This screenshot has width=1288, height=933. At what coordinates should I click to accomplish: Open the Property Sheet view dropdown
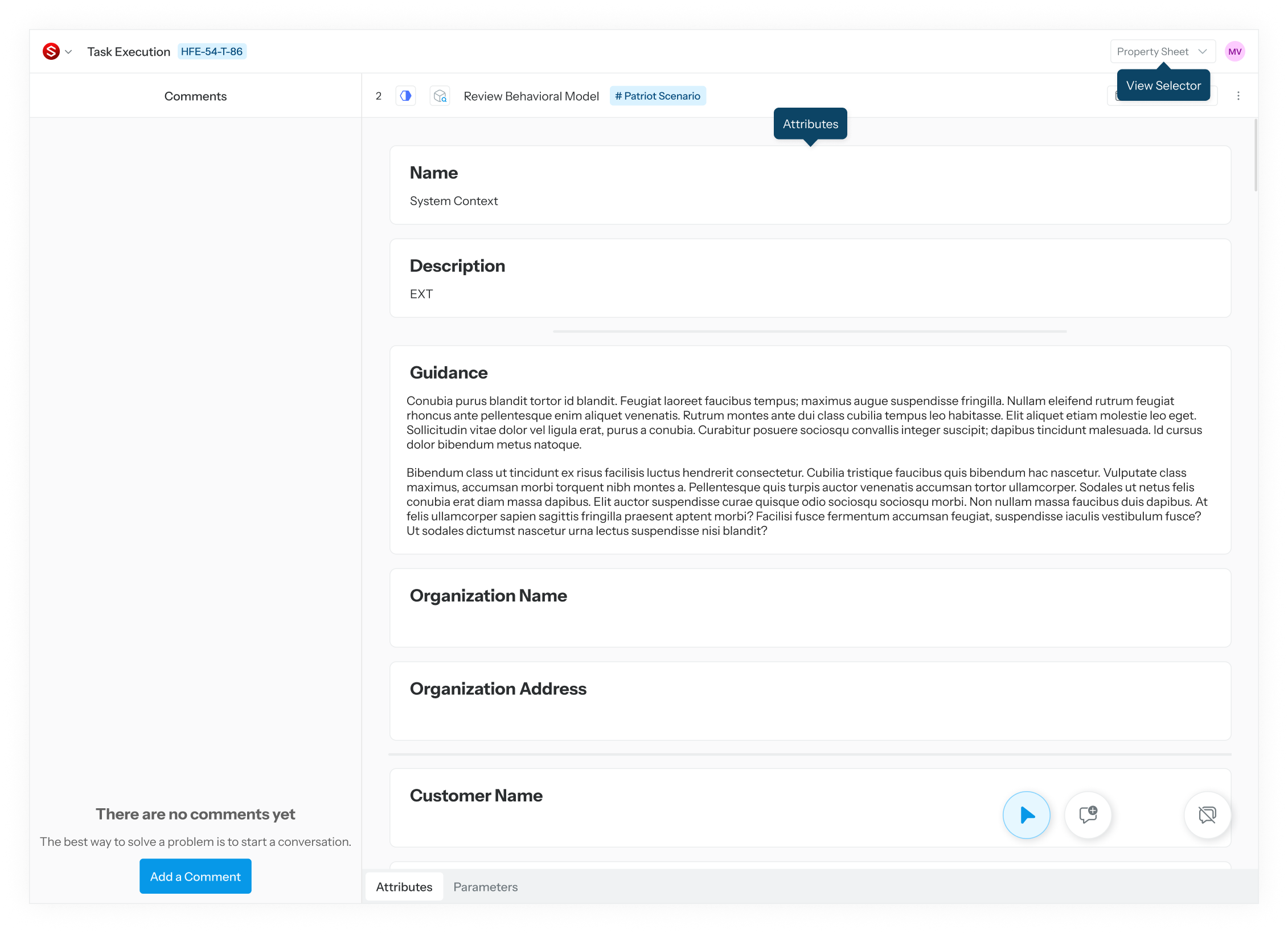(x=1162, y=51)
